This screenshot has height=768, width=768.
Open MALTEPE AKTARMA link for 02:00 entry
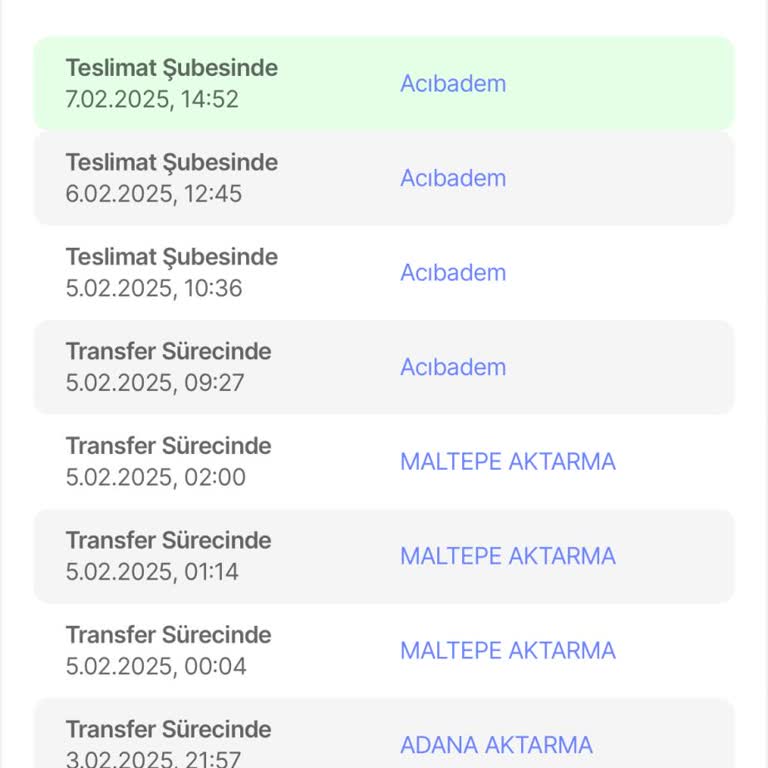[507, 462]
